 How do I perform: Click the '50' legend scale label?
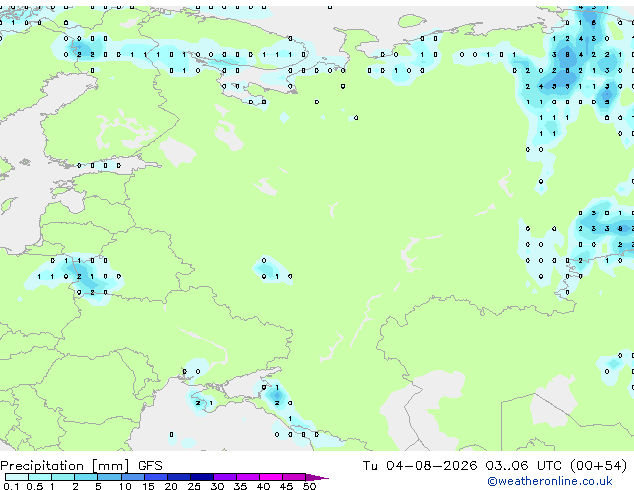[309, 486]
